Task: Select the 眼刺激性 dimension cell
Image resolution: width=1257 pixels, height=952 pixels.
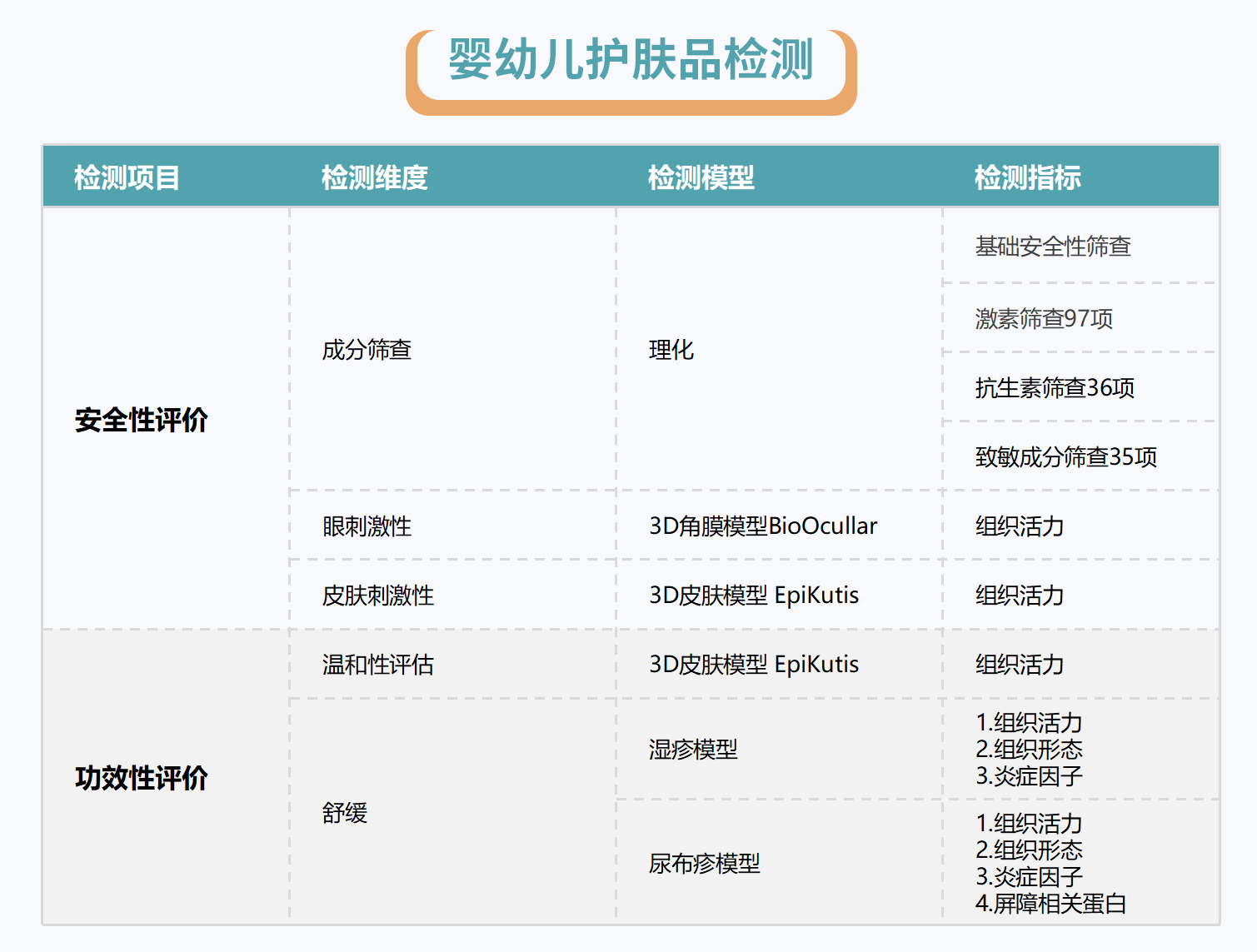Action: click(x=367, y=526)
